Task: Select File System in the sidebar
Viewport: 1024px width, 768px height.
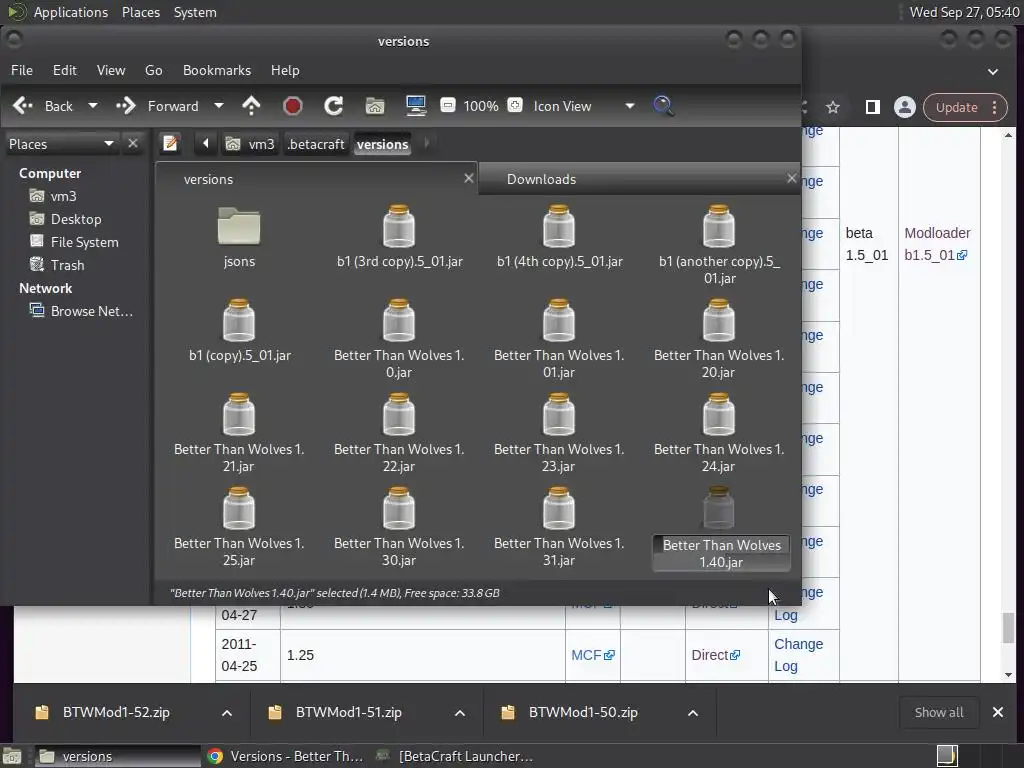Action: click(84, 242)
